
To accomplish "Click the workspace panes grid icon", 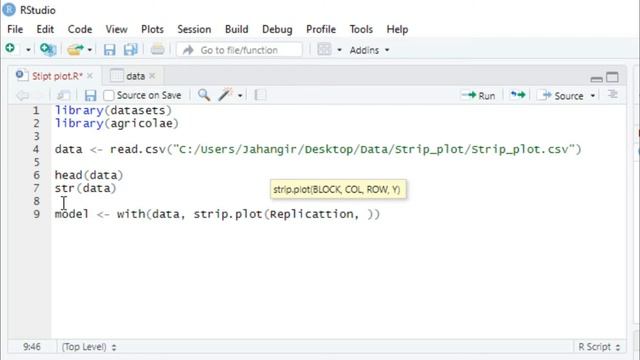I will [324, 50].
